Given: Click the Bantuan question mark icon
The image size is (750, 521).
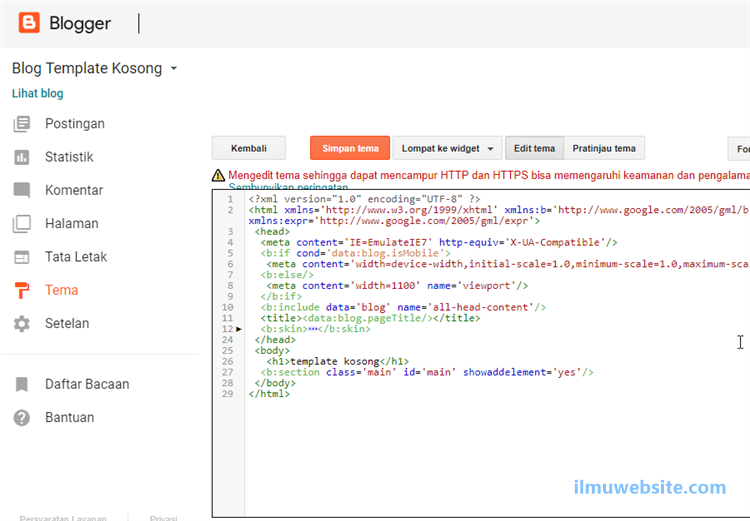Looking at the screenshot, I should coord(22,418).
